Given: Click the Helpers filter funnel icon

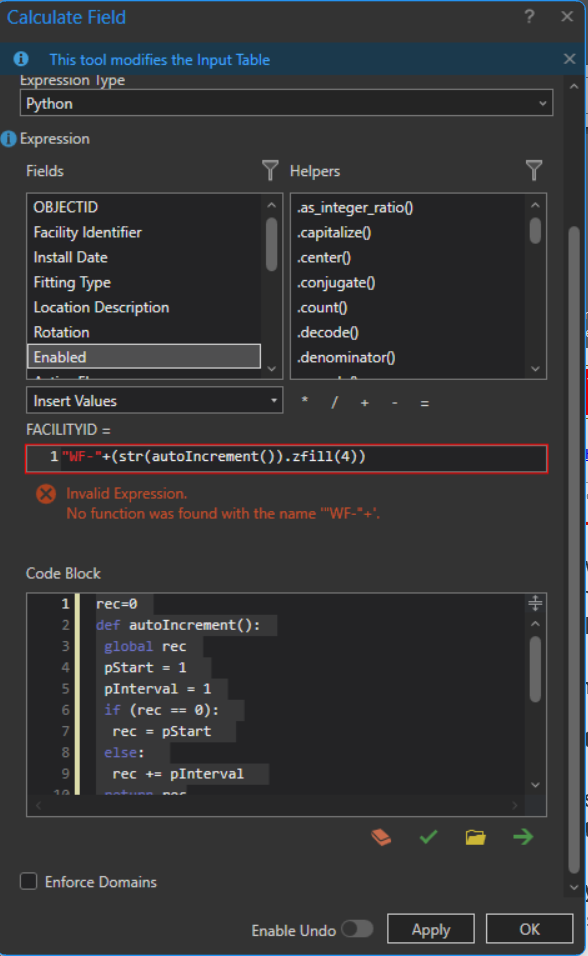Looking at the screenshot, I should 534,170.
